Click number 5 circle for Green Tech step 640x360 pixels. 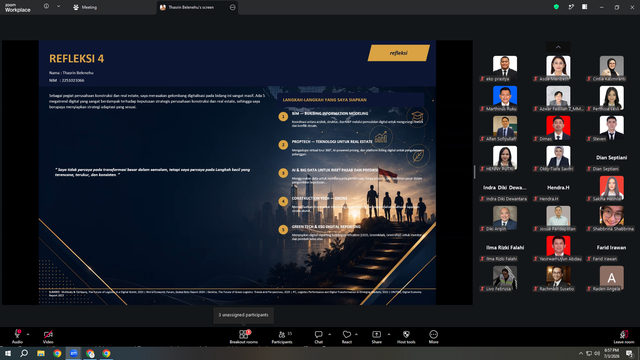[283, 230]
